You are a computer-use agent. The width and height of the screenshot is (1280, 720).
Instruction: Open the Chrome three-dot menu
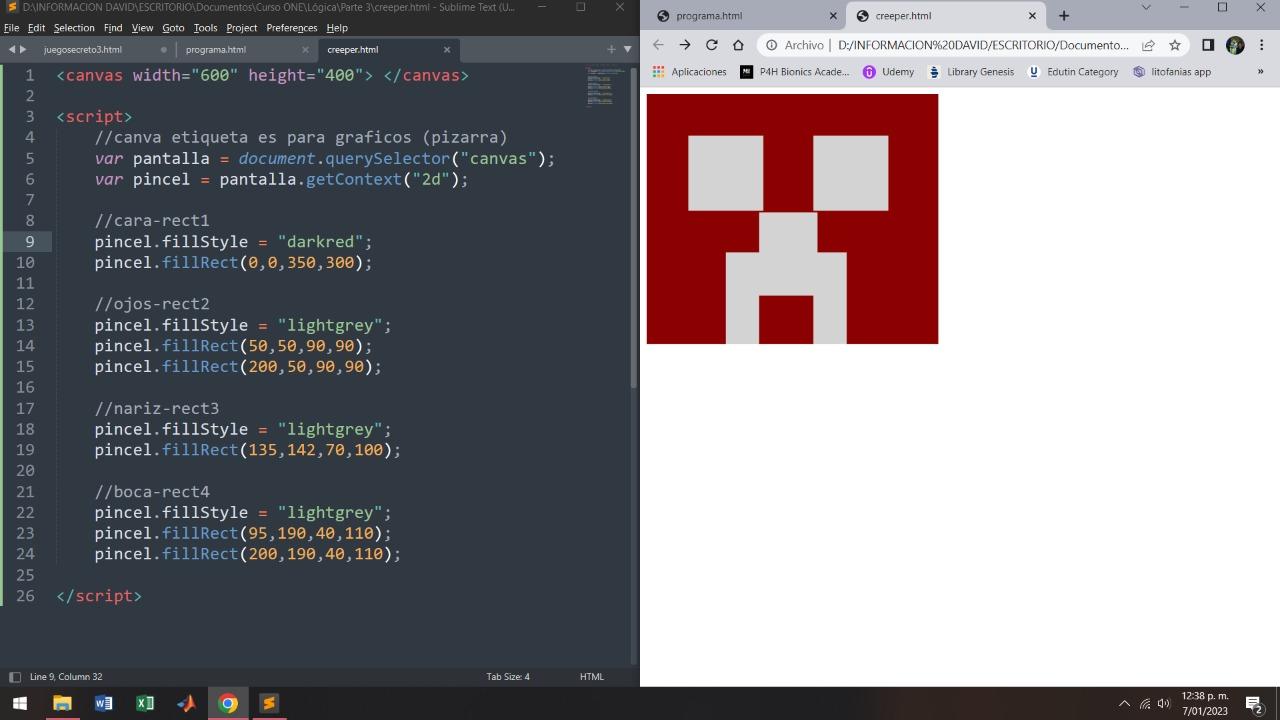point(1262,45)
